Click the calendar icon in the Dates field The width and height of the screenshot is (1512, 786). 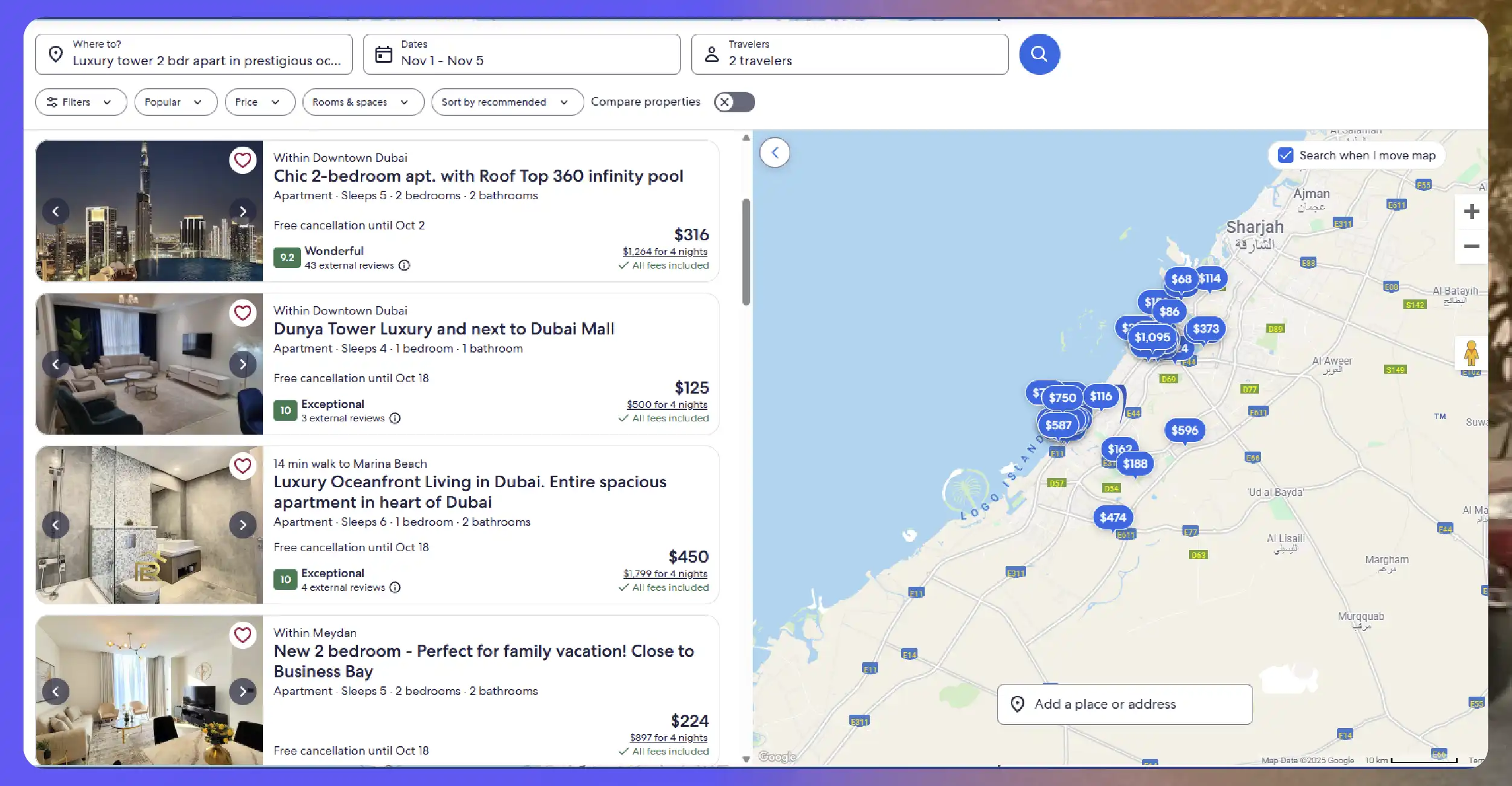tap(384, 54)
